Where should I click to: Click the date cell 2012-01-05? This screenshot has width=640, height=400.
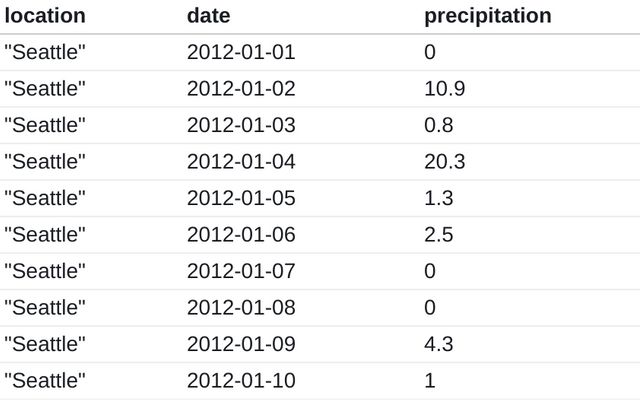241,198
